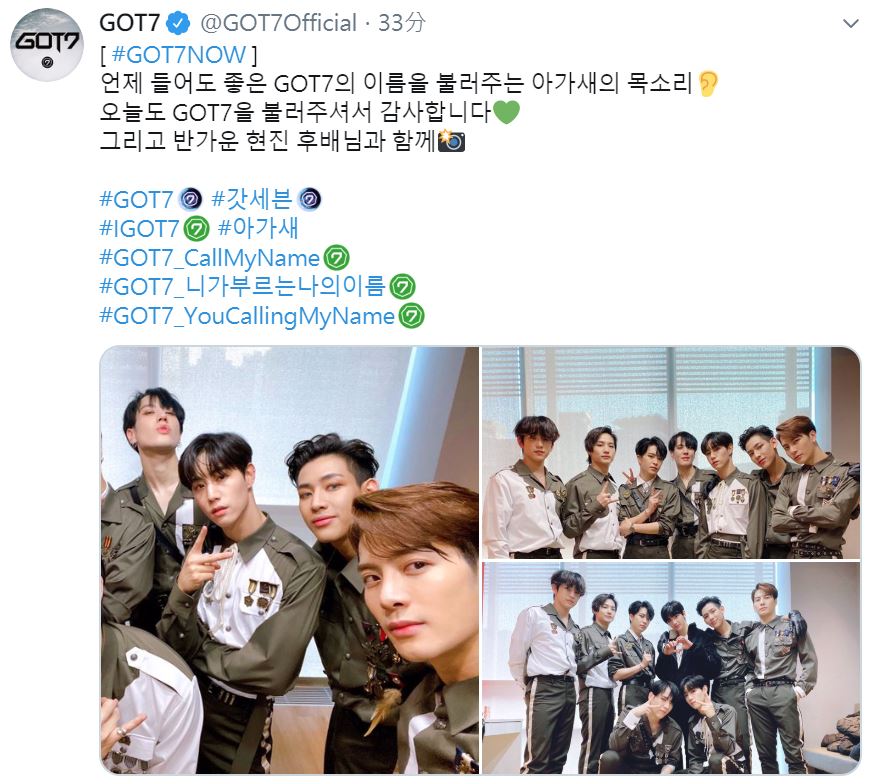Open the top-right group photo

(x=671, y=452)
